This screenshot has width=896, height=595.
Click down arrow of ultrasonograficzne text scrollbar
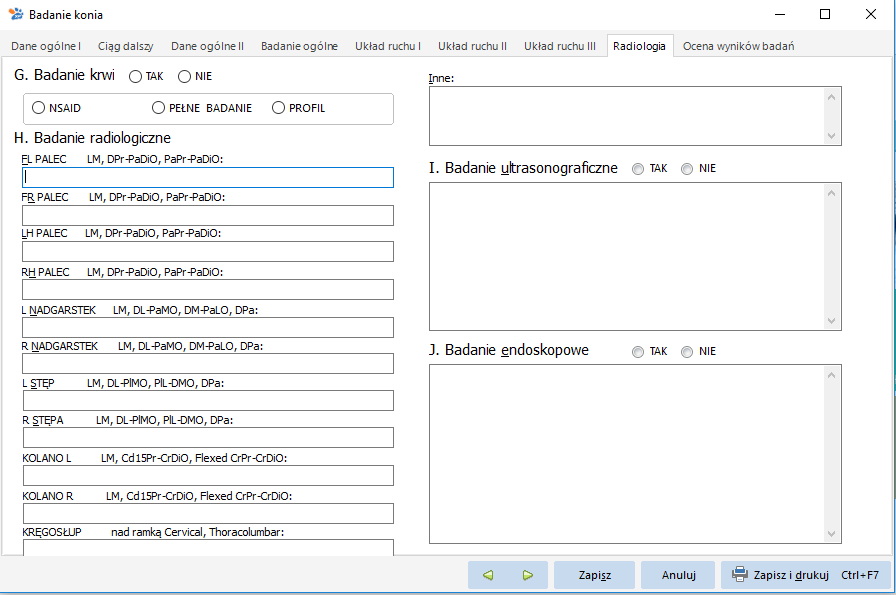pos(831,321)
